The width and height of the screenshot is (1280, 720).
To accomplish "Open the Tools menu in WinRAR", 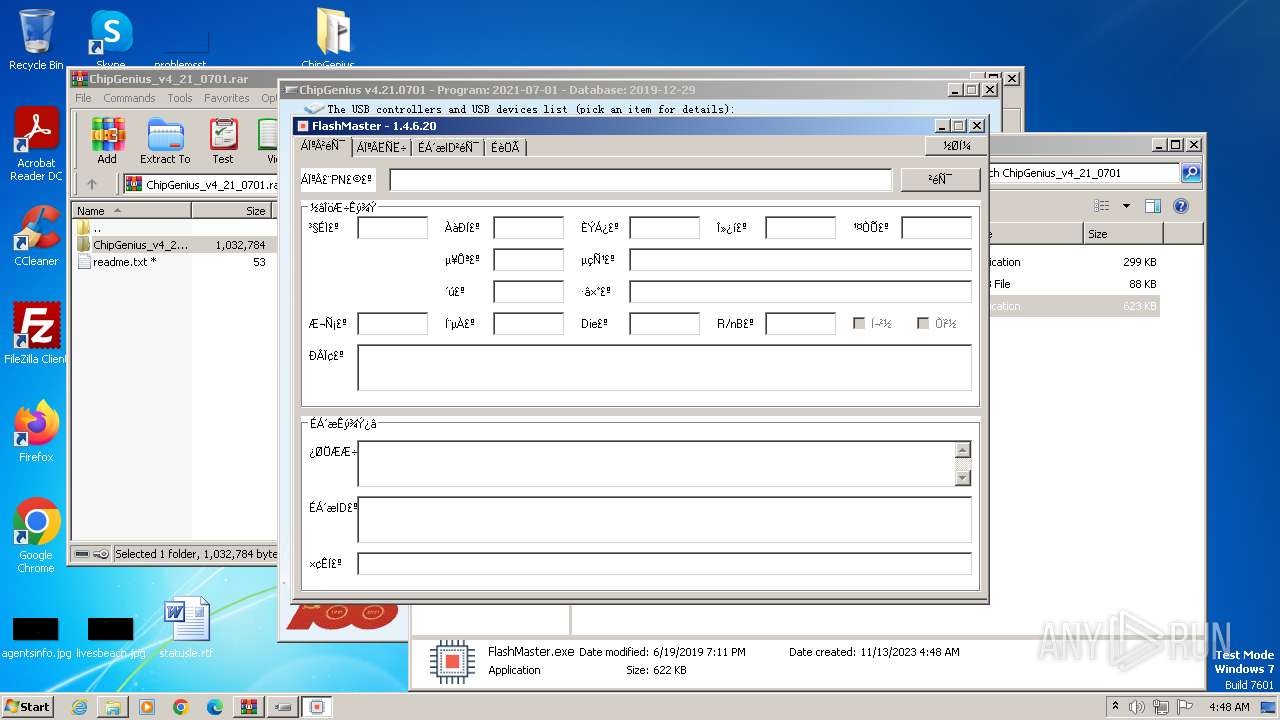I will click(180, 98).
